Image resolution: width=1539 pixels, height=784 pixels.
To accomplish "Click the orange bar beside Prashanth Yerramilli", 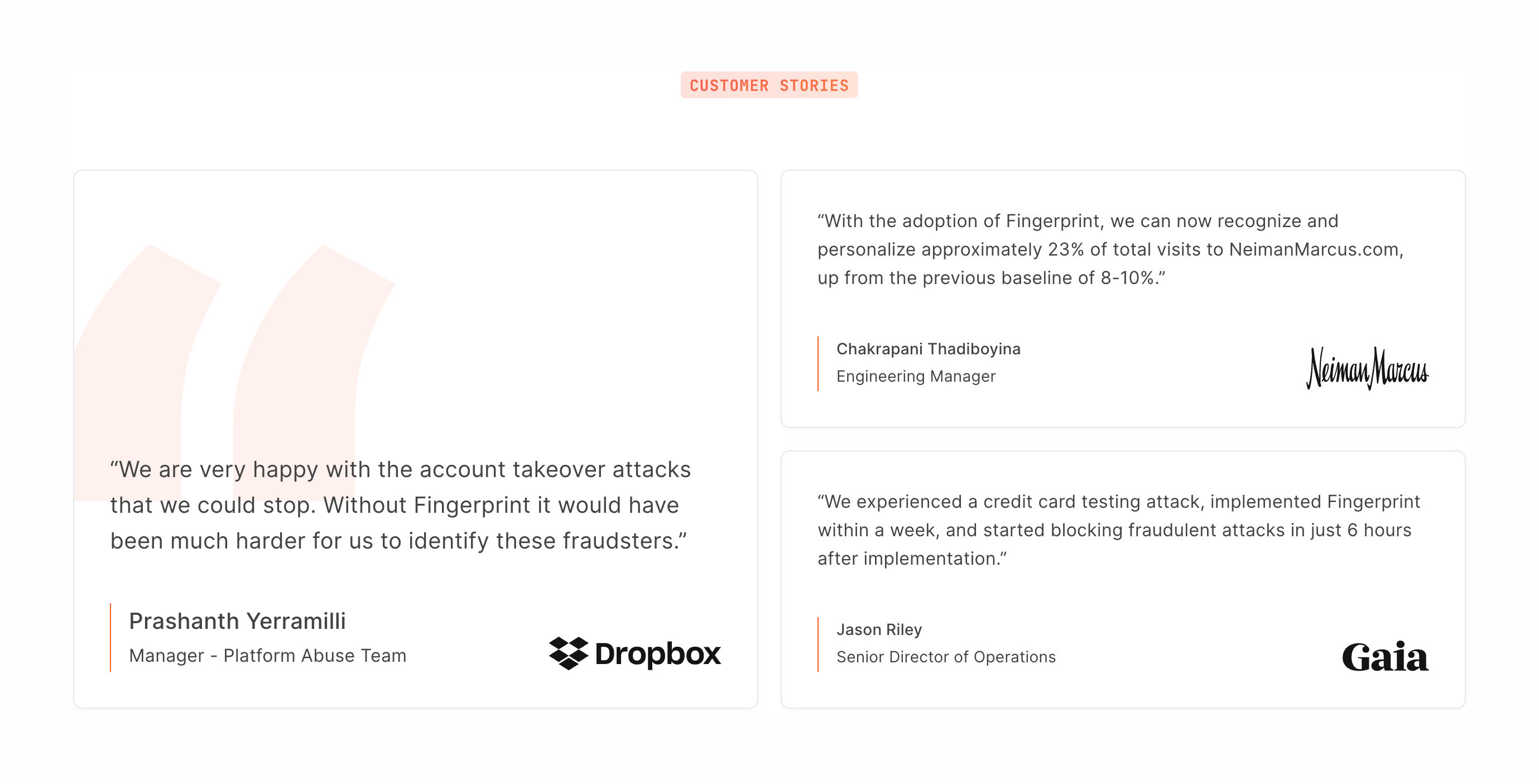I will click(x=110, y=638).
